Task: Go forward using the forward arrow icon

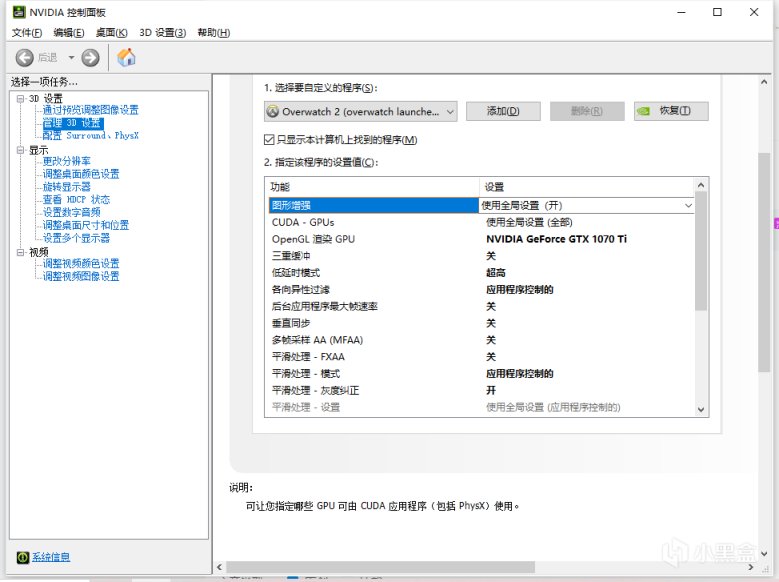Action: click(x=90, y=58)
